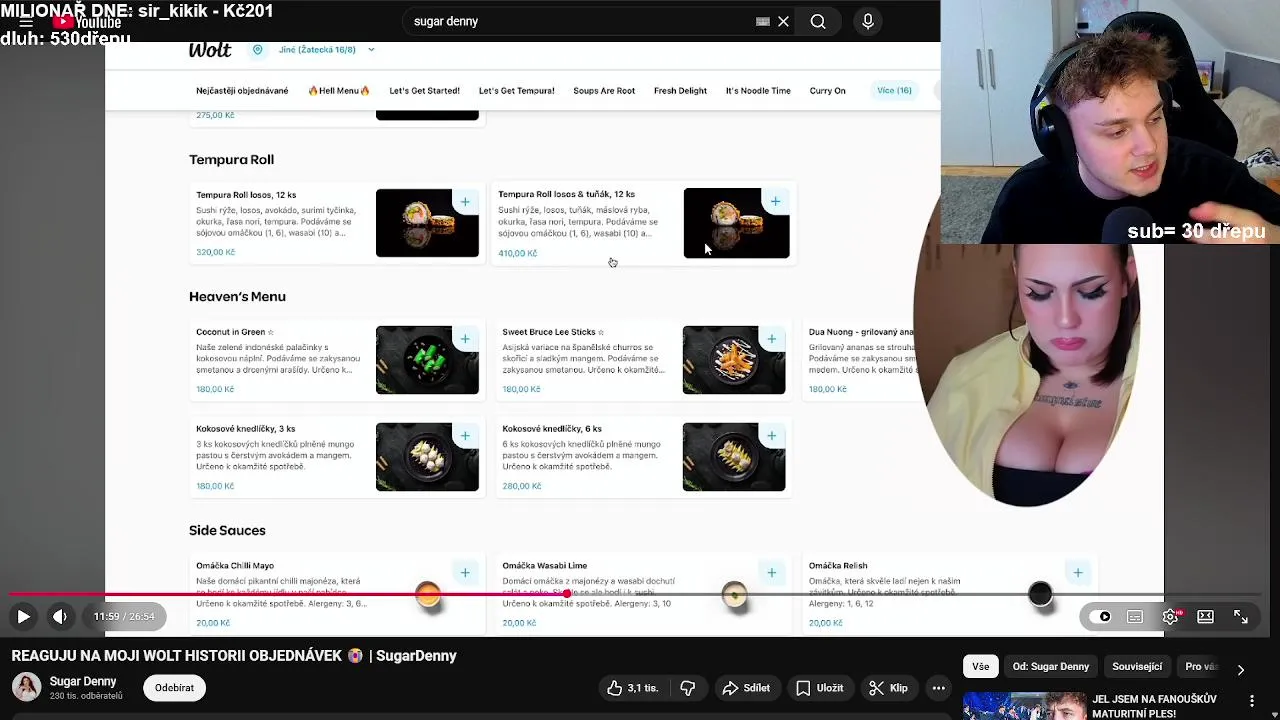Screen dimensions: 1280x720
Task: Add Omáčka Relish to cart
Action: pos(1078,573)
